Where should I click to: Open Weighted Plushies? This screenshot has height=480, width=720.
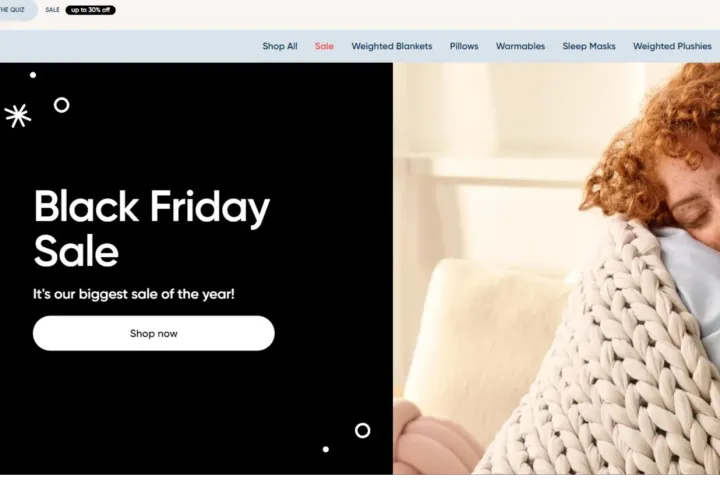(672, 46)
